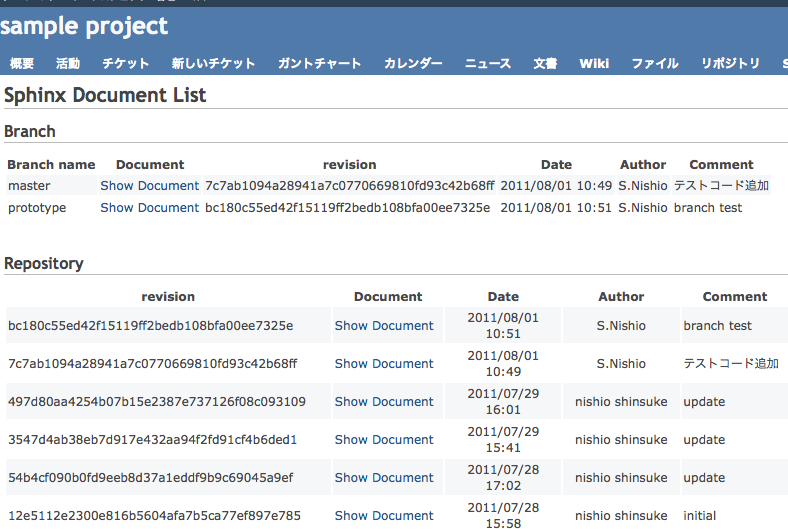Click date 2011/08/01 10:51 in Branch table
The height and width of the screenshot is (529, 788).
coord(556,208)
